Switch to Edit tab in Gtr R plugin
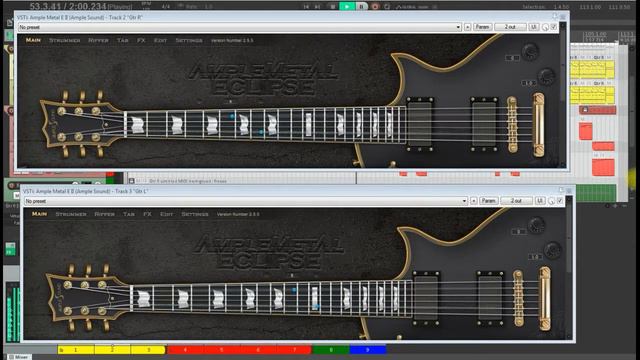Image resolution: width=640 pixels, height=360 pixels. (160, 40)
